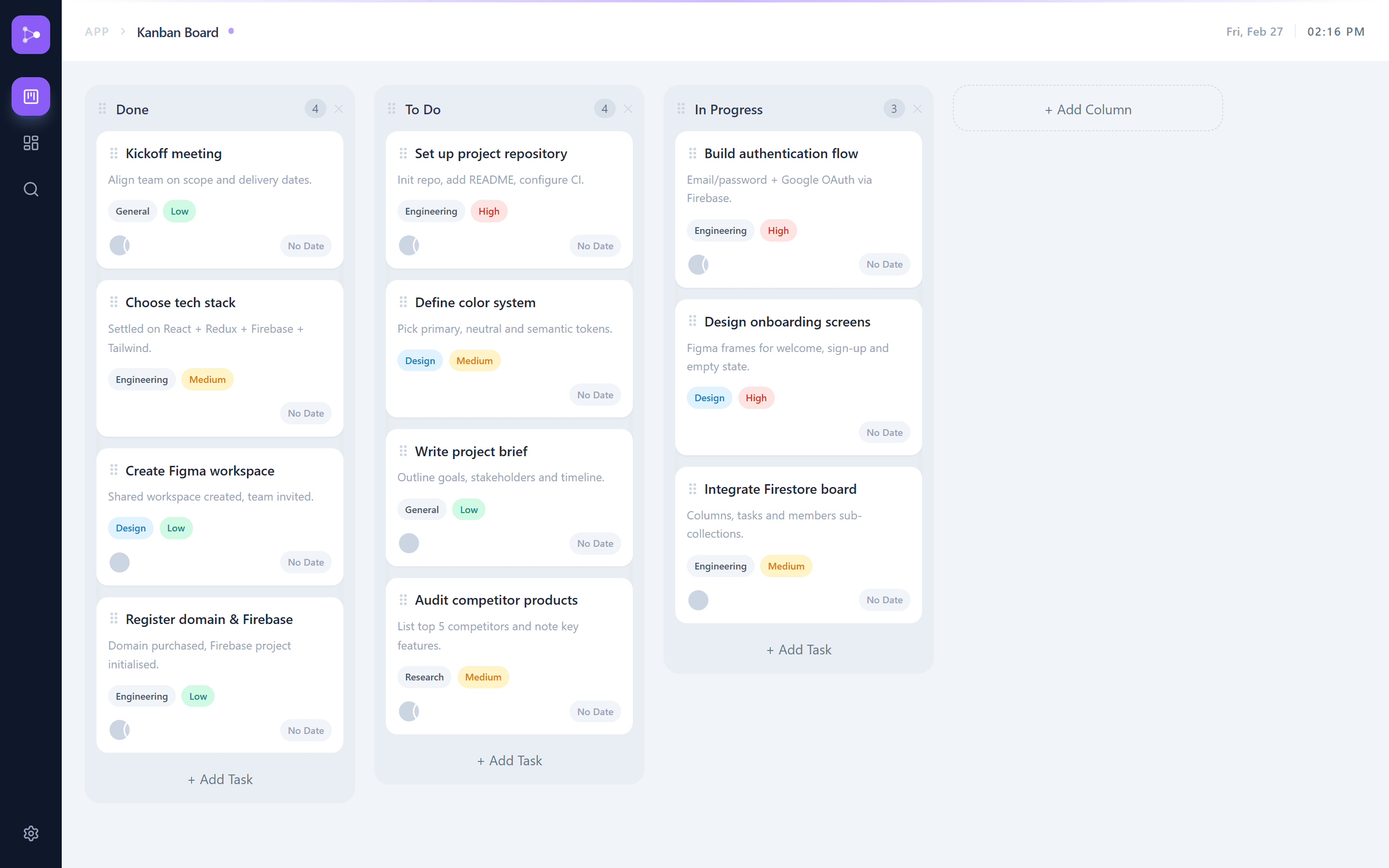Open No Date on Build authentication flow card
1389x868 pixels.
pyautogui.click(x=885, y=265)
